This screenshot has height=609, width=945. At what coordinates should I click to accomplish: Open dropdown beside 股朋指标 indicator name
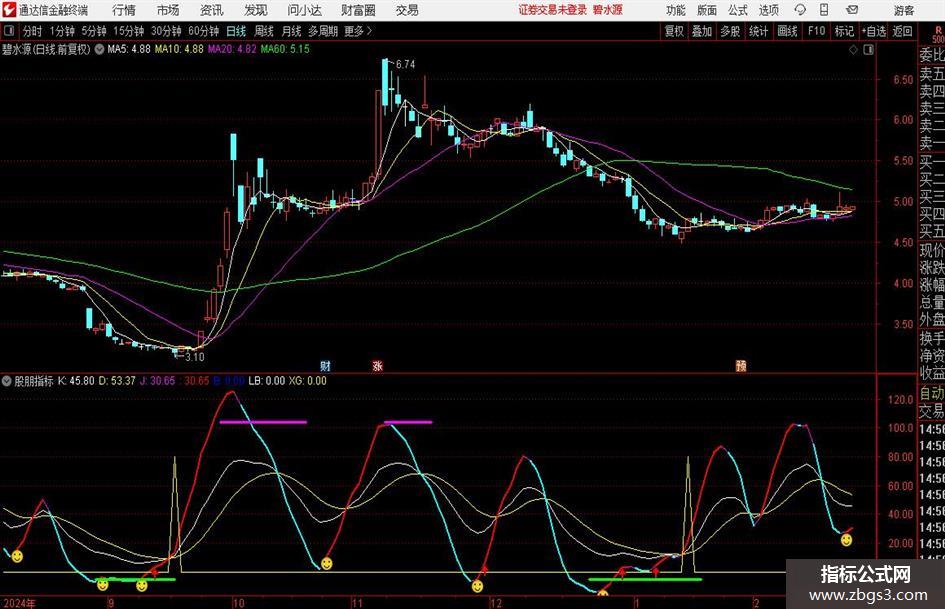[7, 380]
